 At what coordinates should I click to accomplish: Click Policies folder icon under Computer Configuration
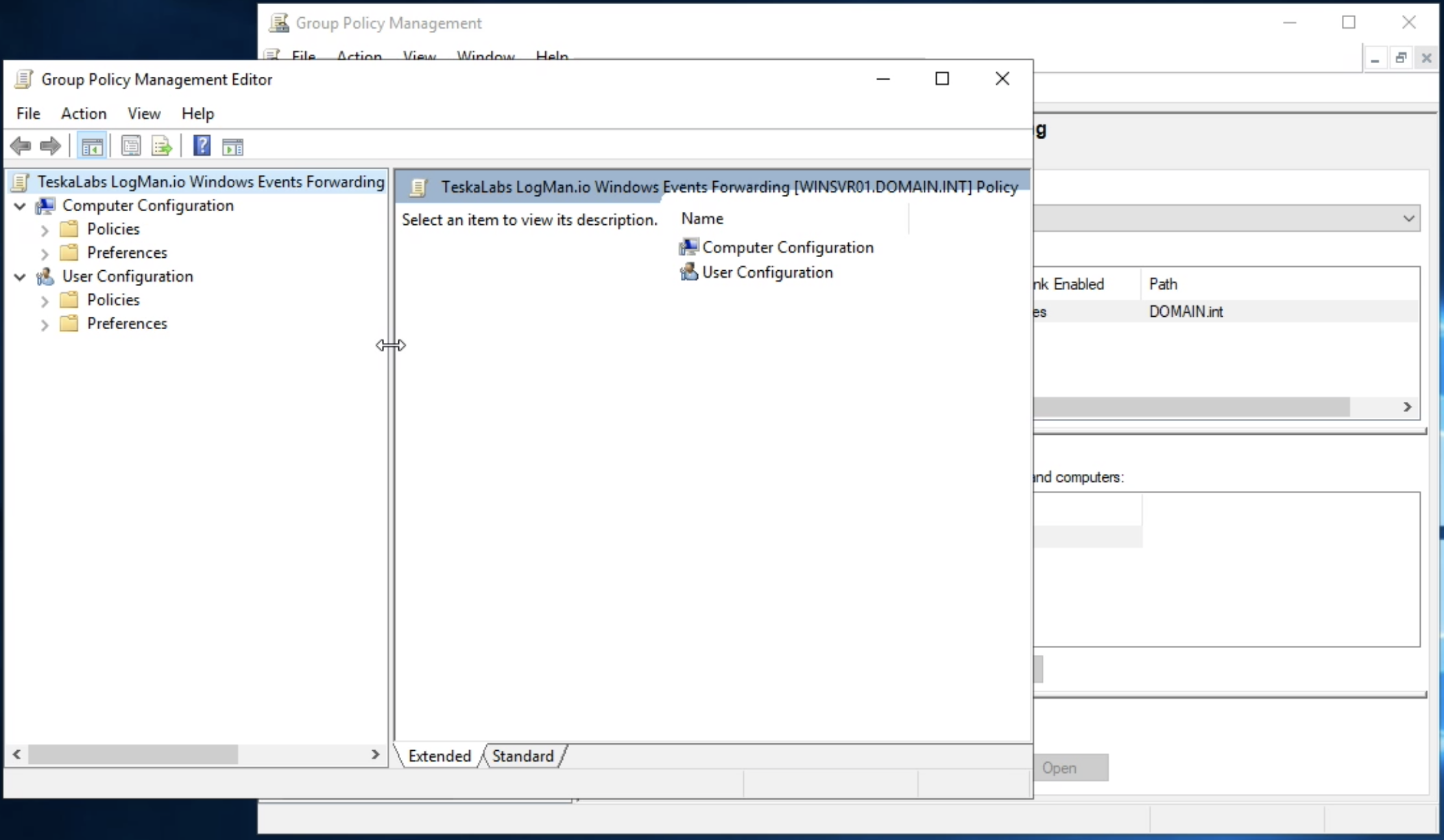pos(69,229)
